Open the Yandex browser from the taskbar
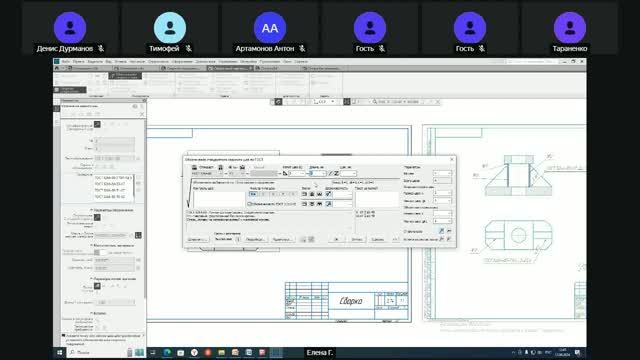The image size is (640, 360). 194,352
